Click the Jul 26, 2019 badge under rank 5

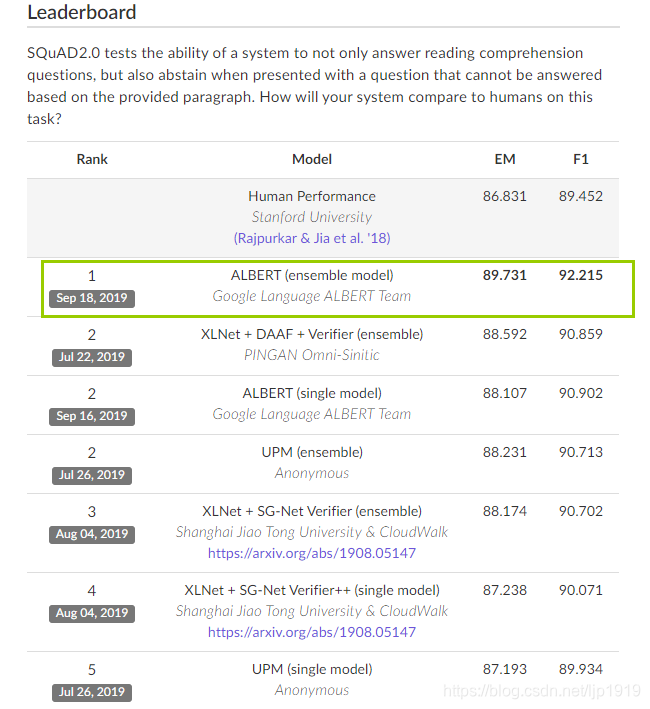[x=92, y=692]
